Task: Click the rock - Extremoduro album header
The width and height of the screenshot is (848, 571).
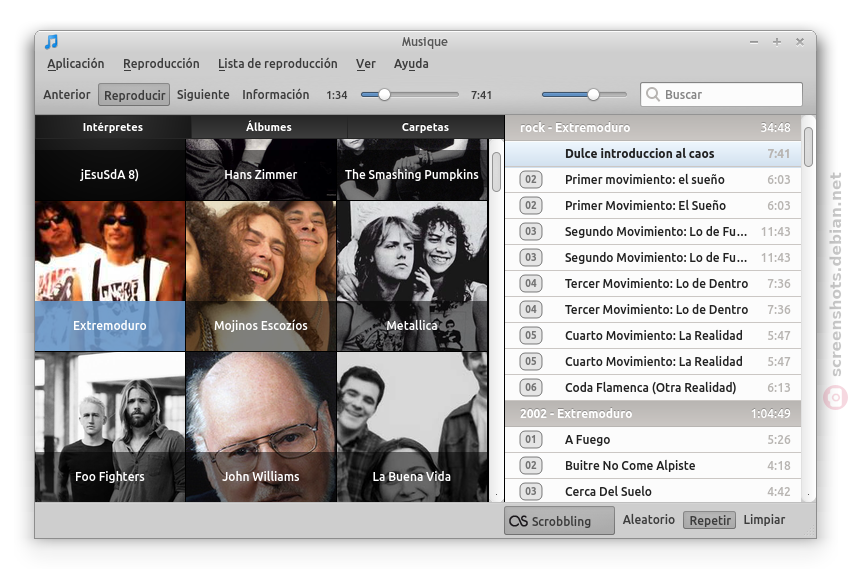Action: (x=653, y=128)
